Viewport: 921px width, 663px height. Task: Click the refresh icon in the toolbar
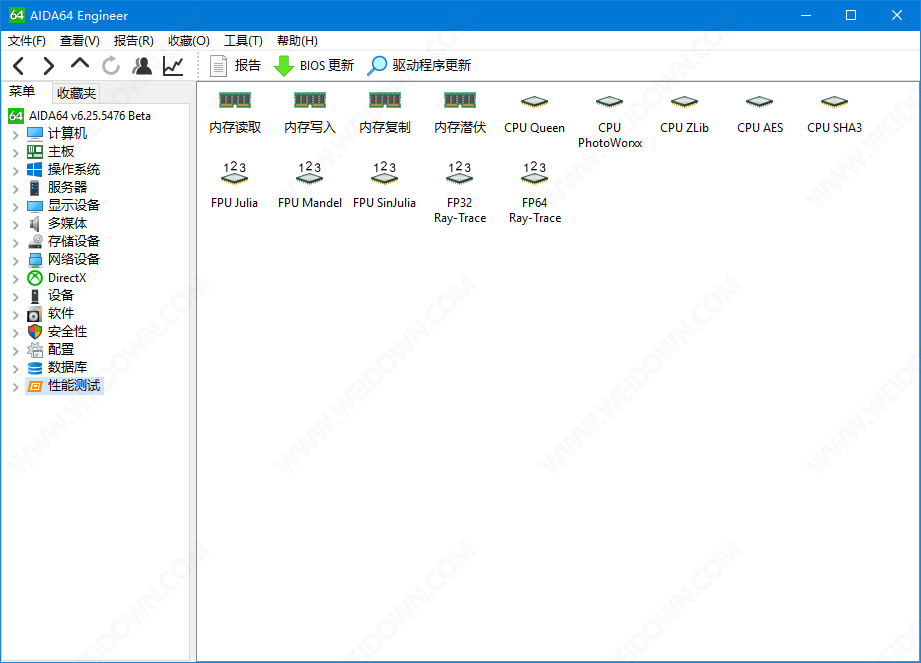pos(110,65)
